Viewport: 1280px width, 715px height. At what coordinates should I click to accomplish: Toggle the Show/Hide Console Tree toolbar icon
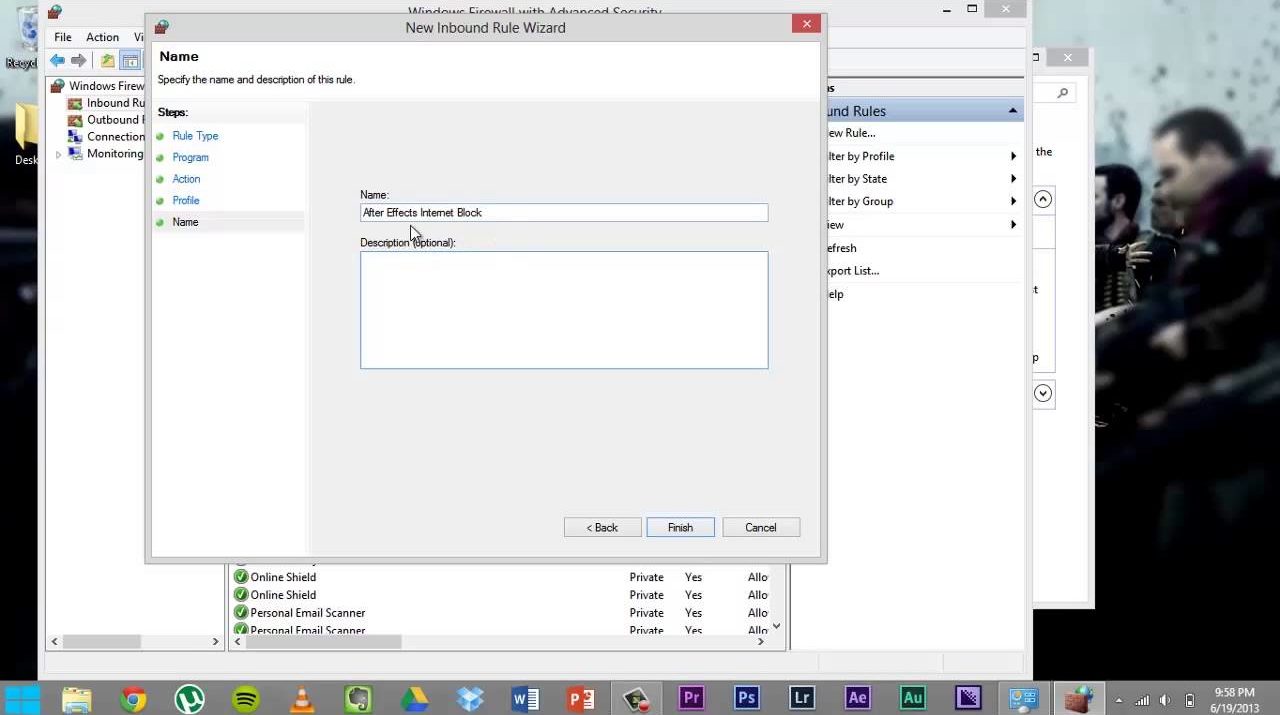coord(129,61)
